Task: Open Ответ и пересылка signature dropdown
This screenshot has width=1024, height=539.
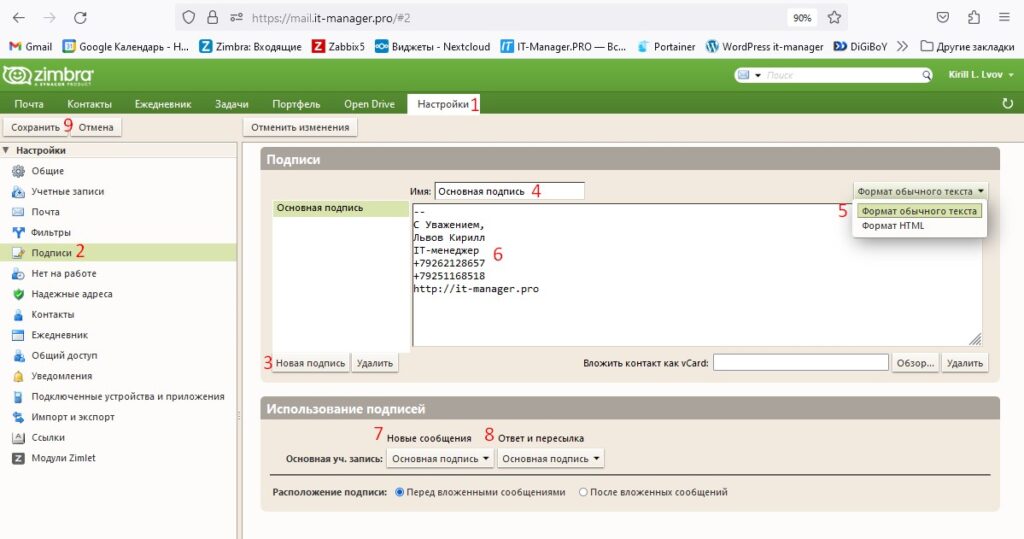Action: pyautogui.click(x=551, y=459)
